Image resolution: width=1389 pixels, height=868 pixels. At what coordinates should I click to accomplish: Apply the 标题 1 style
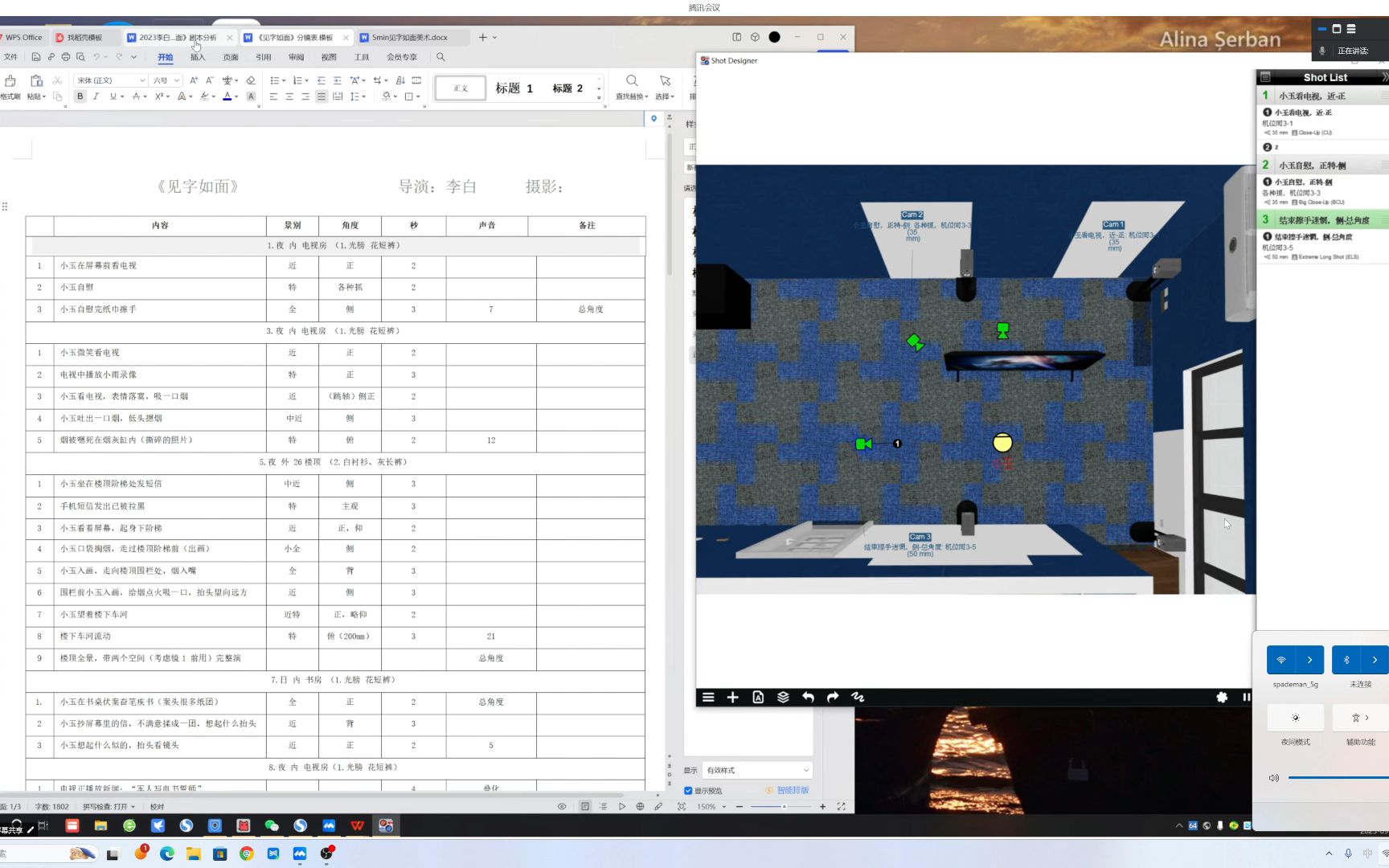click(x=514, y=88)
